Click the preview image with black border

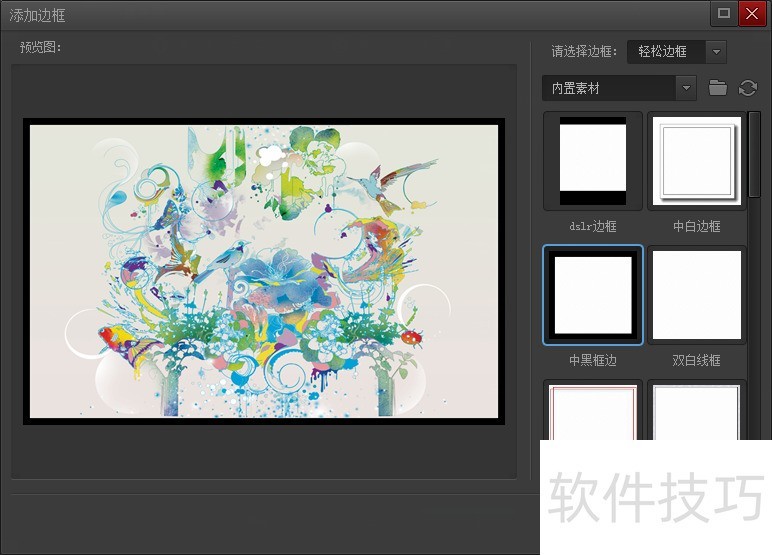click(265, 270)
